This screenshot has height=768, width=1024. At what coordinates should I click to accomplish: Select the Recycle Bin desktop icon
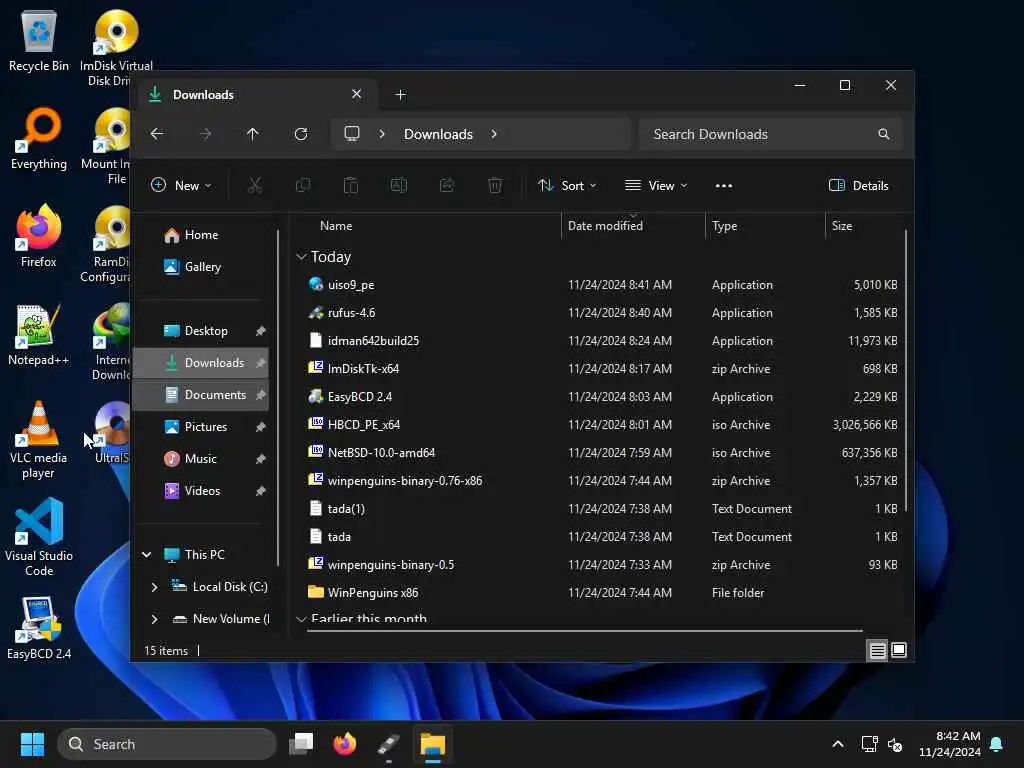tap(39, 41)
